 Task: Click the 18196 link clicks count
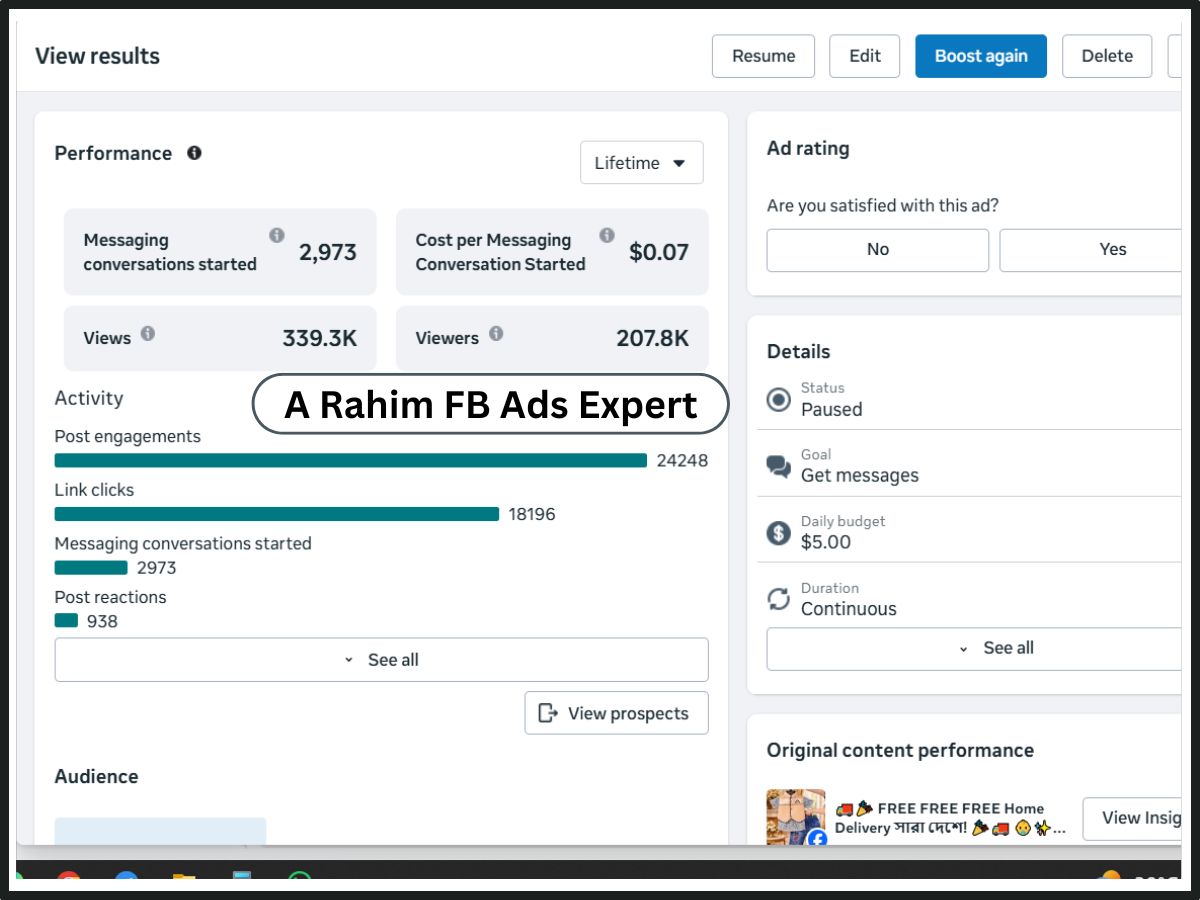point(532,514)
